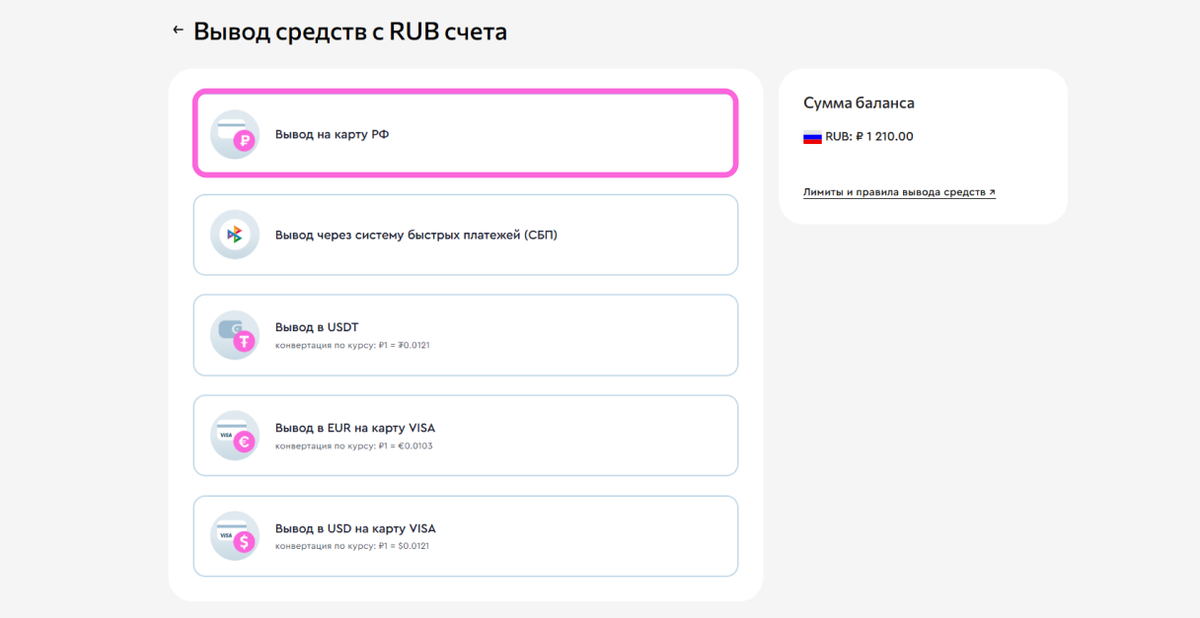The width and height of the screenshot is (1200, 618).
Task: Choose 'Вывод через систему быстрых платежей (СБП)'
Action: pyautogui.click(x=466, y=235)
